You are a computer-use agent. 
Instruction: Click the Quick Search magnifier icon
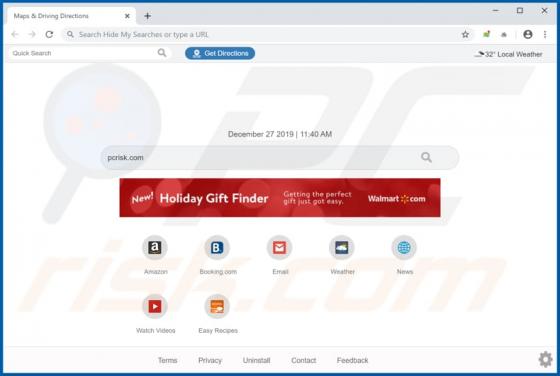point(162,53)
